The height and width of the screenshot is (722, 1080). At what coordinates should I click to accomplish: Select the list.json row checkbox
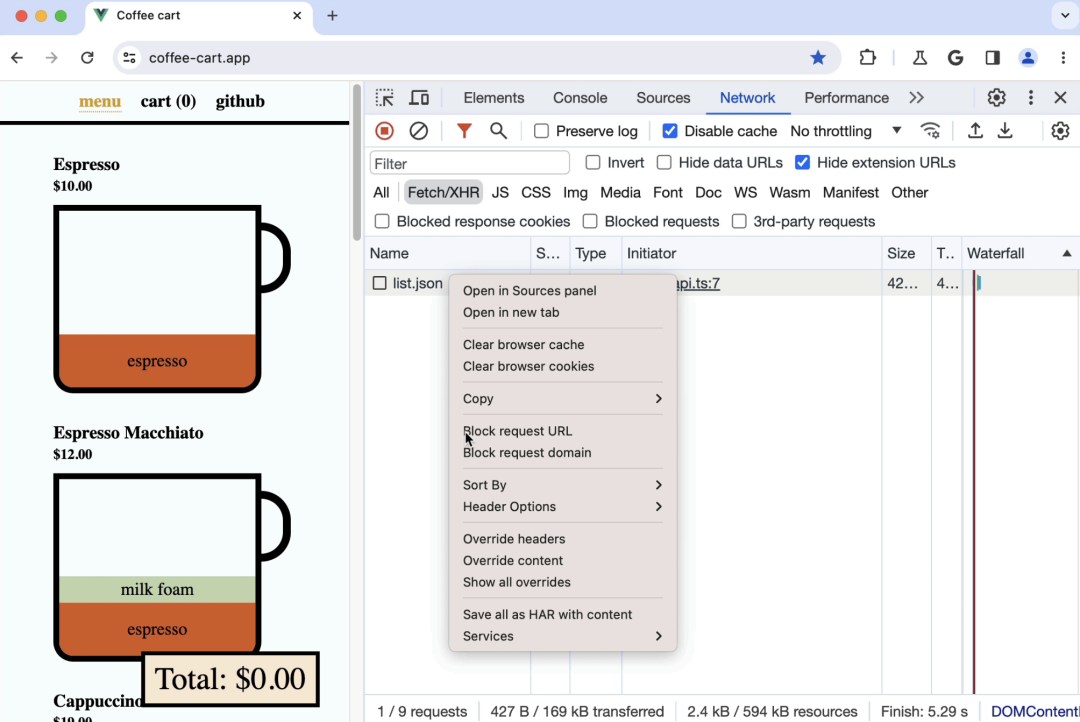pyautogui.click(x=380, y=283)
